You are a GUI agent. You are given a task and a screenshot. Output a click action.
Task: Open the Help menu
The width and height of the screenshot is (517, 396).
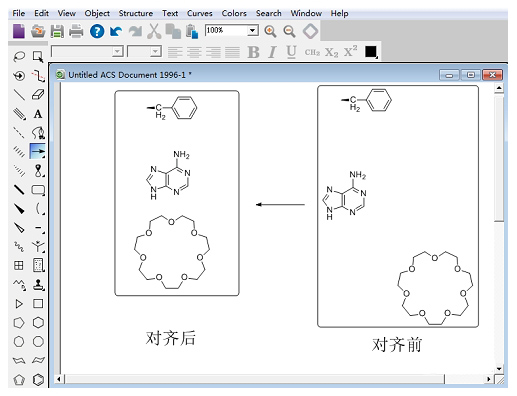click(339, 13)
